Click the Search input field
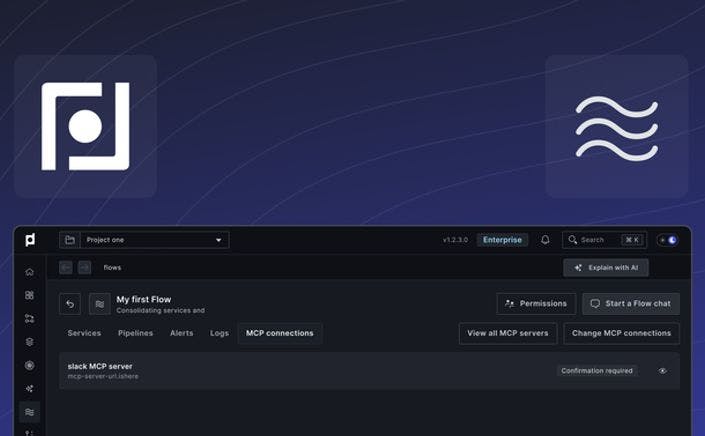Image resolution: width=705 pixels, height=436 pixels. 604,240
